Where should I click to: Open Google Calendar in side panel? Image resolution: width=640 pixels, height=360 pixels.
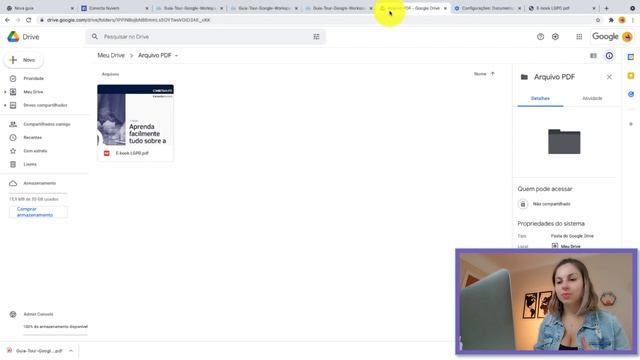coord(631,57)
